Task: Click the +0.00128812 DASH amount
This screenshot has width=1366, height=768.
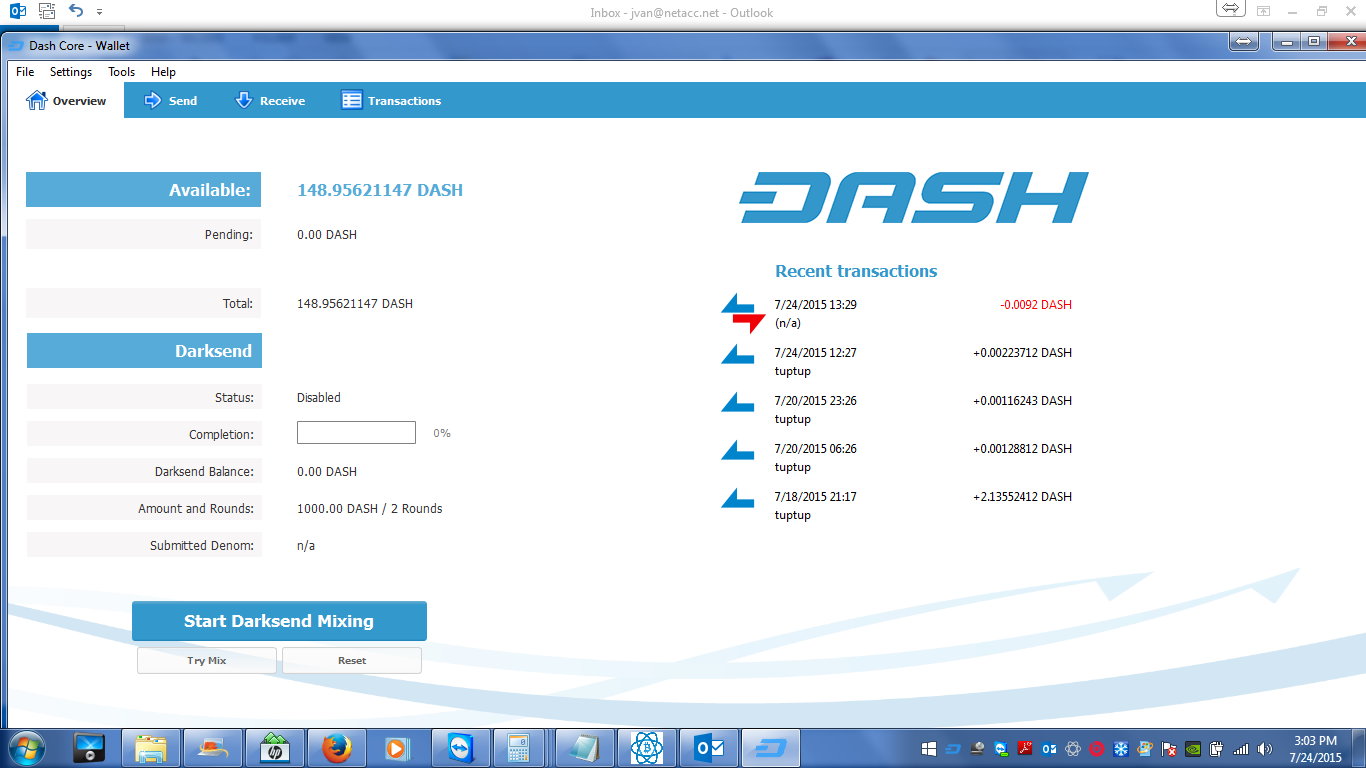Action: tap(1022, 449)
